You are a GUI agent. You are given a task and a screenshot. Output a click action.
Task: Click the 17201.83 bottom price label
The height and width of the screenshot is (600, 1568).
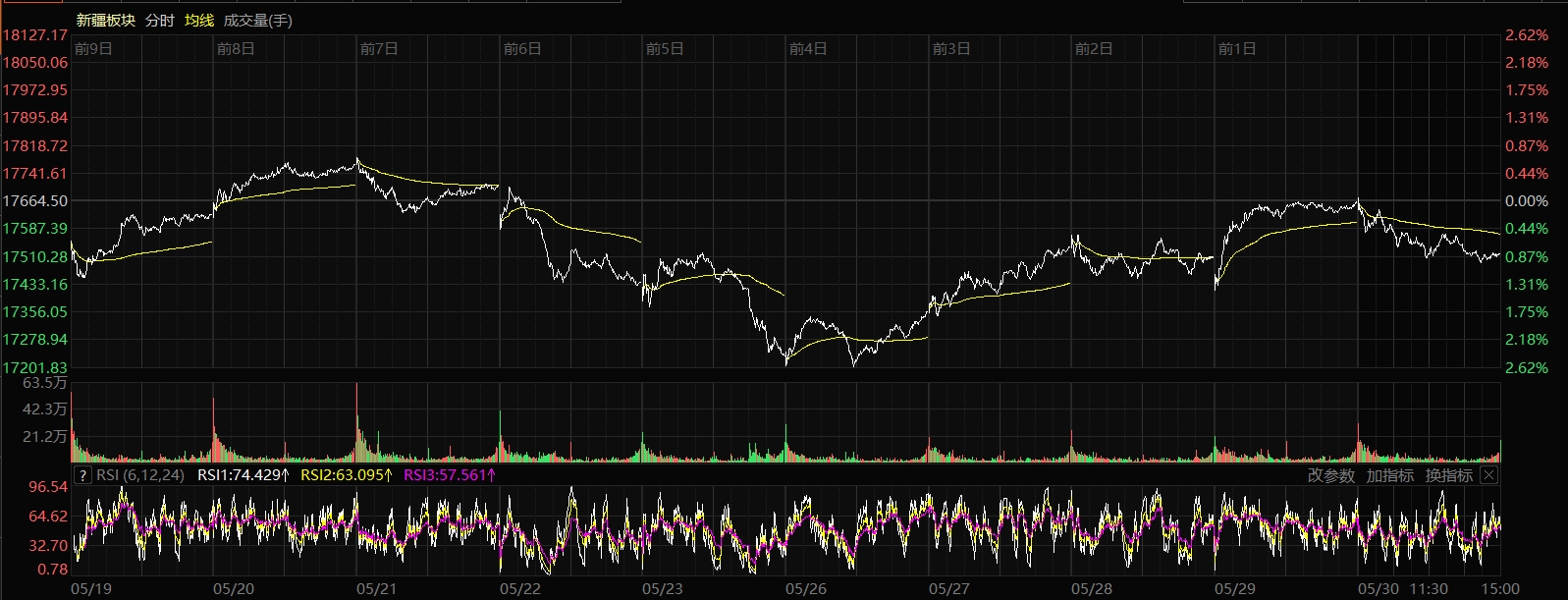[x=35, y=367]
